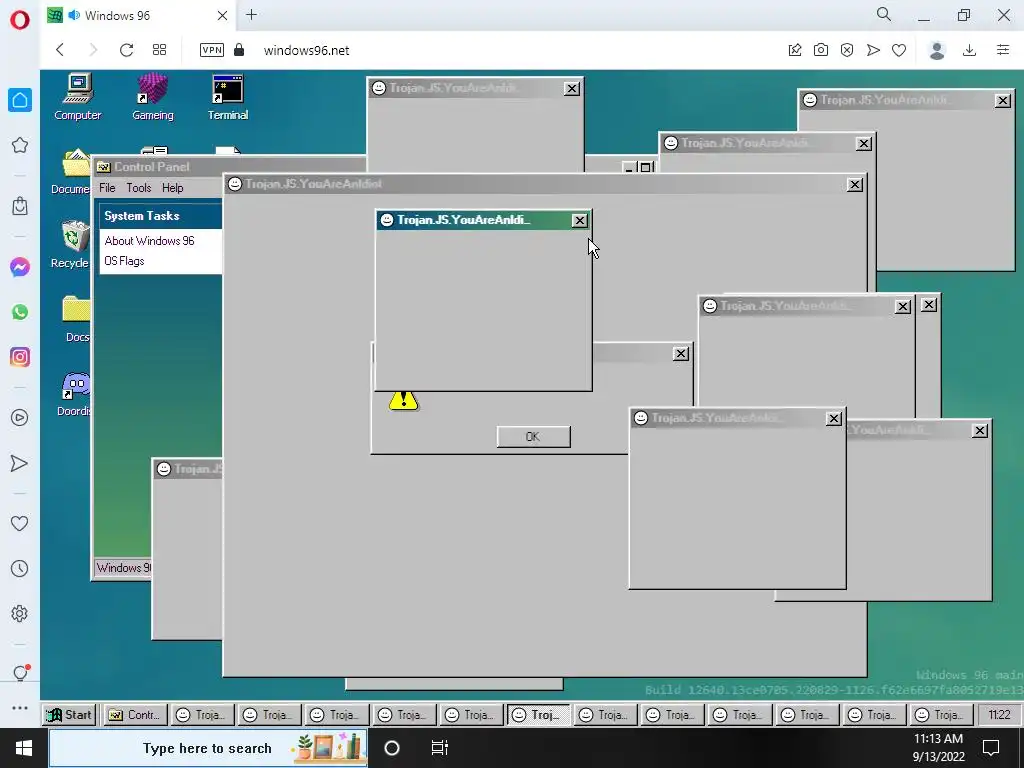Take snapshot with camera icon
Viewport: 1024px width, 768px height.
(x=821, y=50)
